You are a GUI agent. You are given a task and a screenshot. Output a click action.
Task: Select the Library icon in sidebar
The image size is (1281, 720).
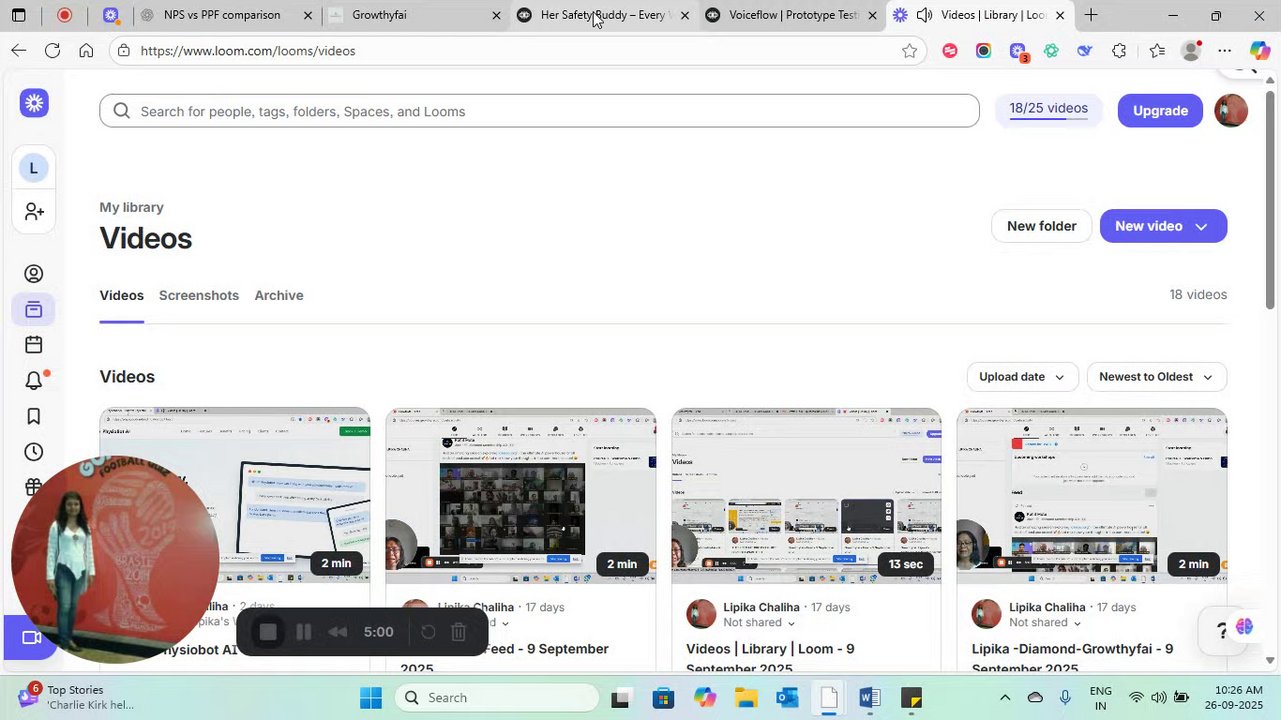tap(34, 310)
